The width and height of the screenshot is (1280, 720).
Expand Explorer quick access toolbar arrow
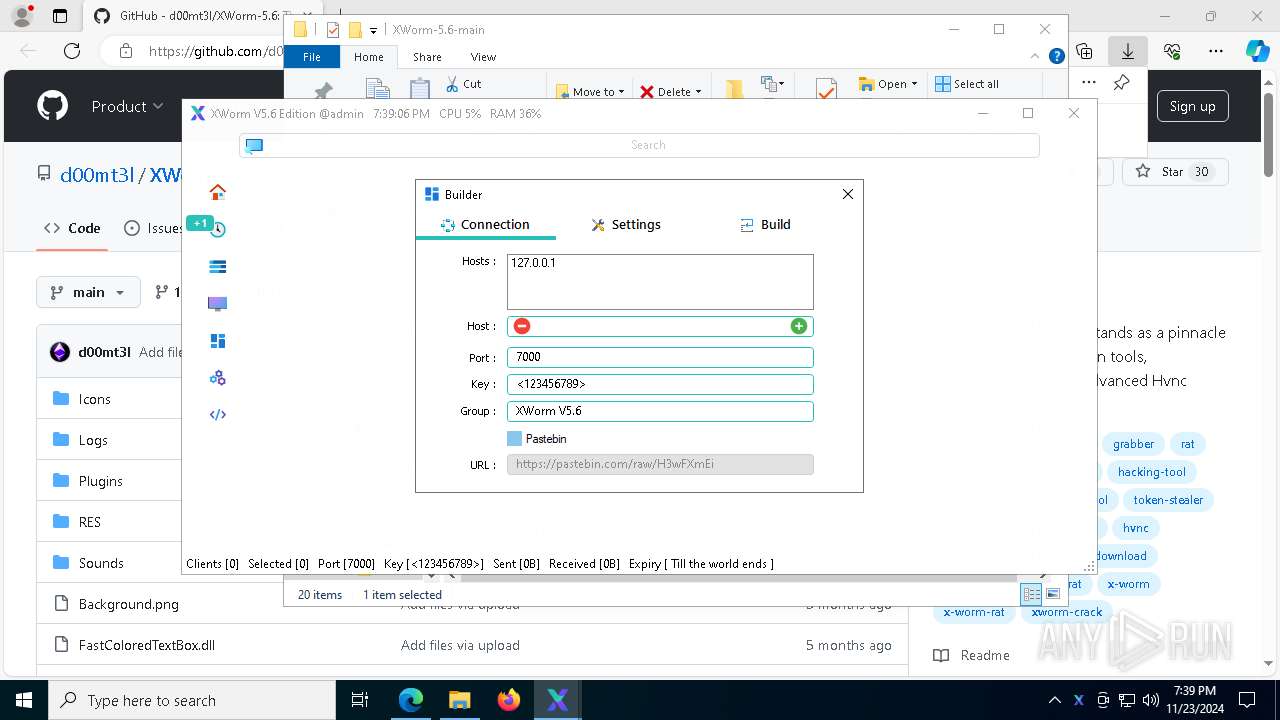click(x=373, y=31)
